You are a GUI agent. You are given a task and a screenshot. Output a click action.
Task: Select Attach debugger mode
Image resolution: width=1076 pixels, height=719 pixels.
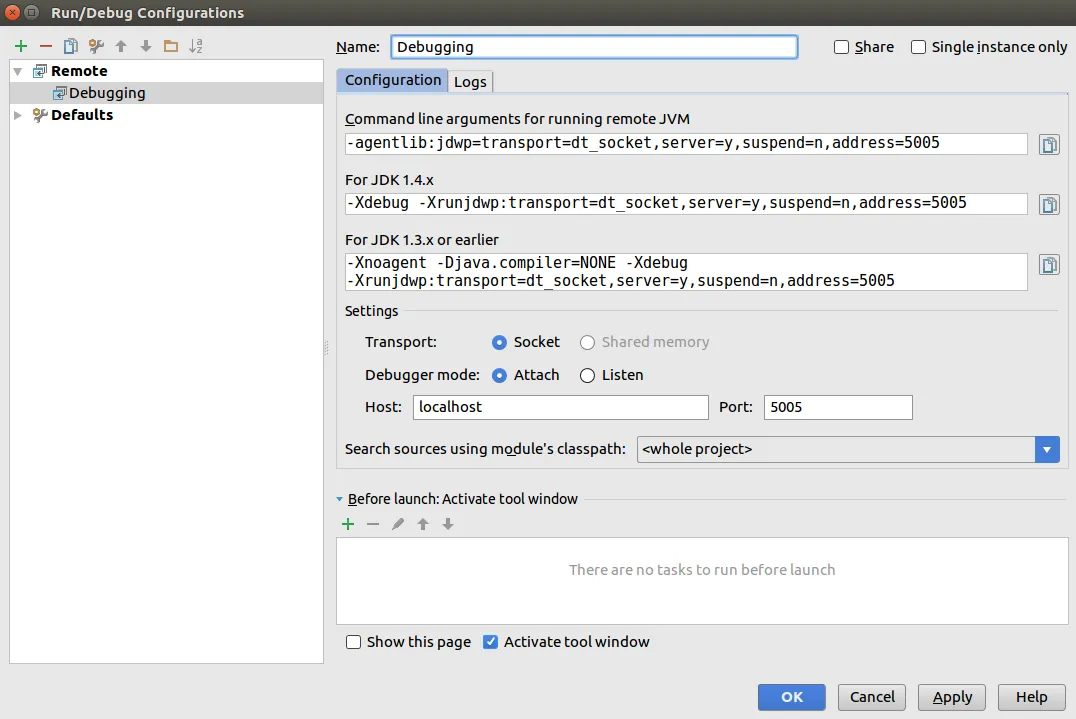500,375
